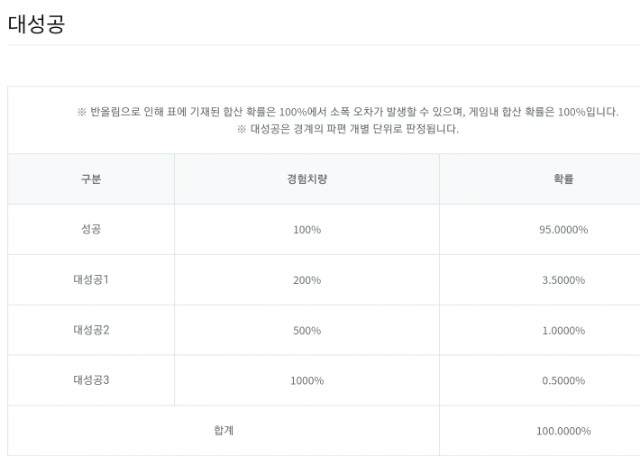The height and width of the screenshot is (456, 640).
Task: Click the 성공 row label
Action: point(90,229)
